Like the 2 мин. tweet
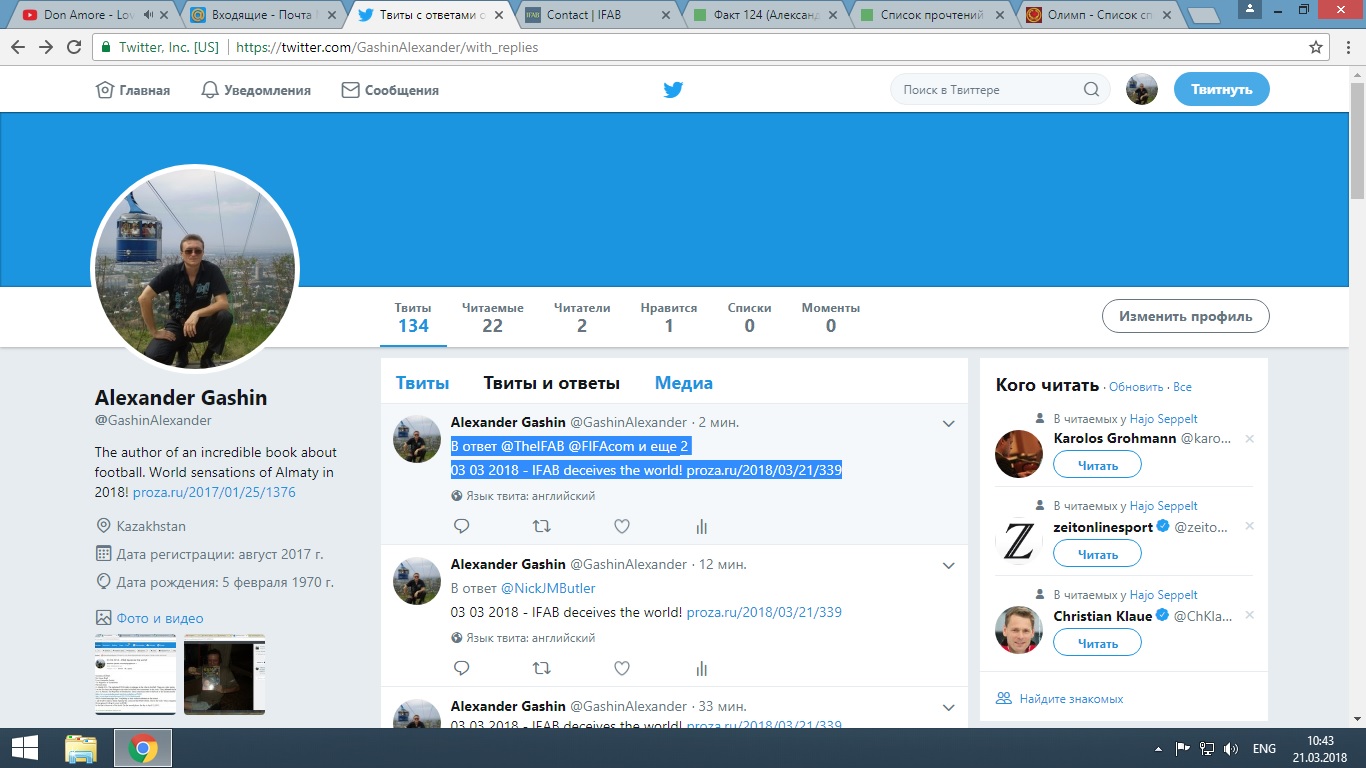The height and width of the screenshot is (768, 1366). [621, 526]
